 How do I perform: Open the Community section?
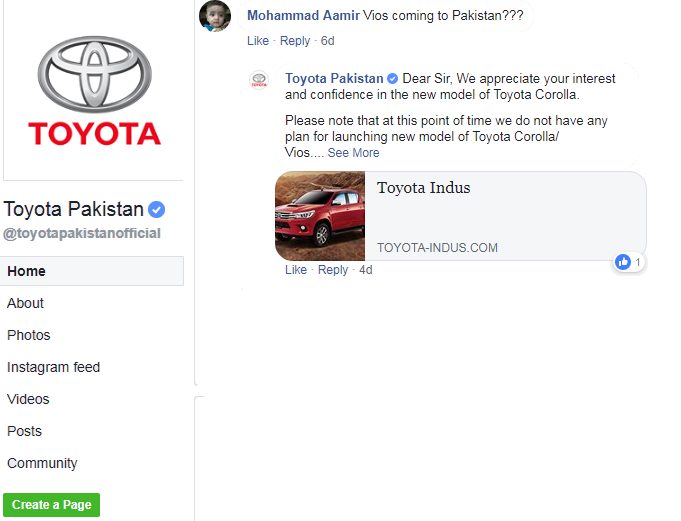click(42, 463)
